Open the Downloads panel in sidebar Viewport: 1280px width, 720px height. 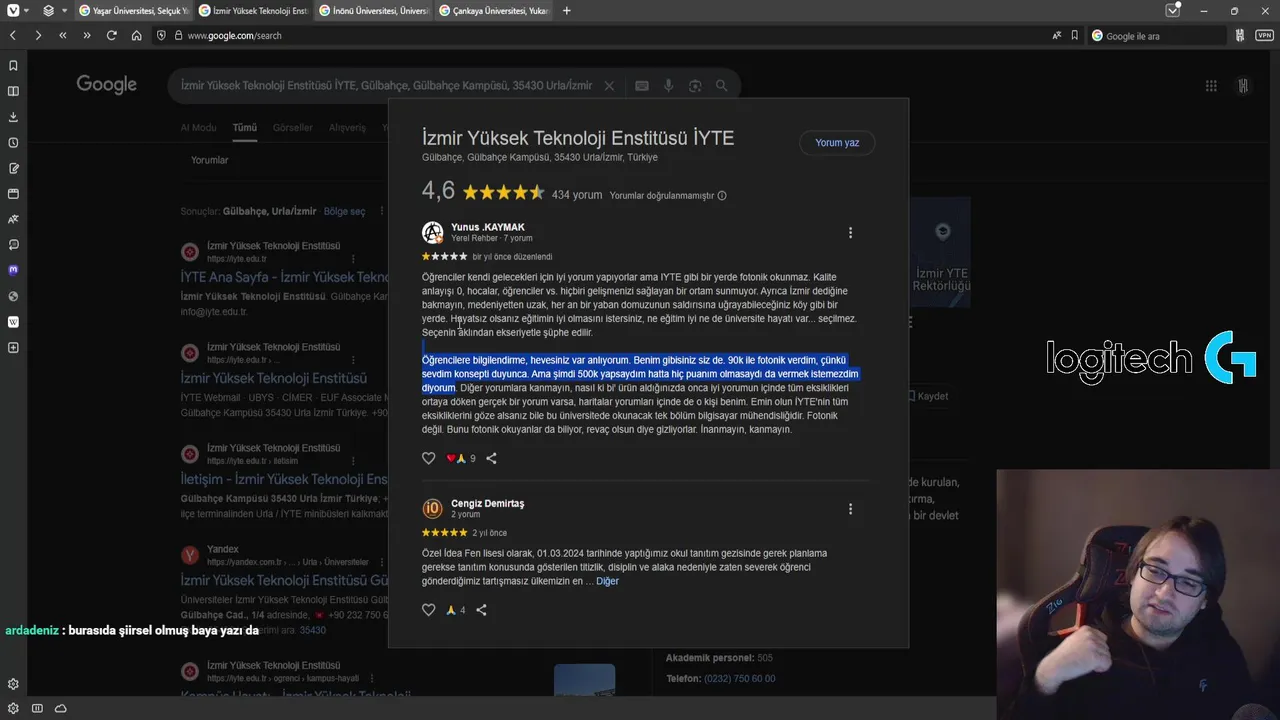coord(13,117)
